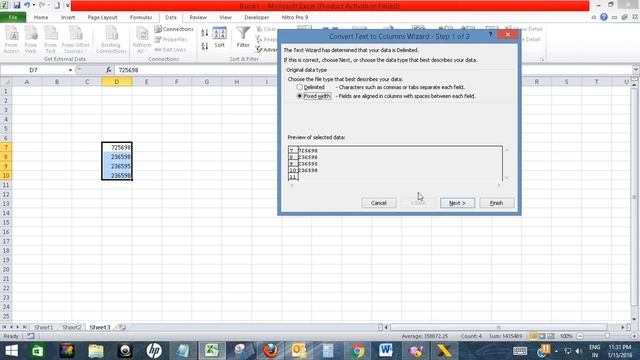Click the insert function fx icon

109,70
